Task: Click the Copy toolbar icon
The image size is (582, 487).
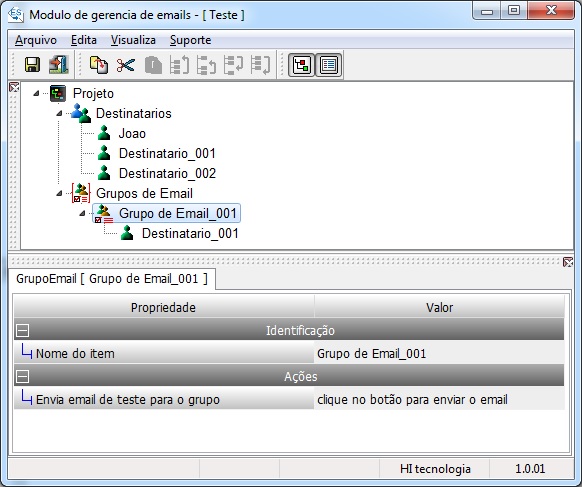Action: tap(99, 65)
